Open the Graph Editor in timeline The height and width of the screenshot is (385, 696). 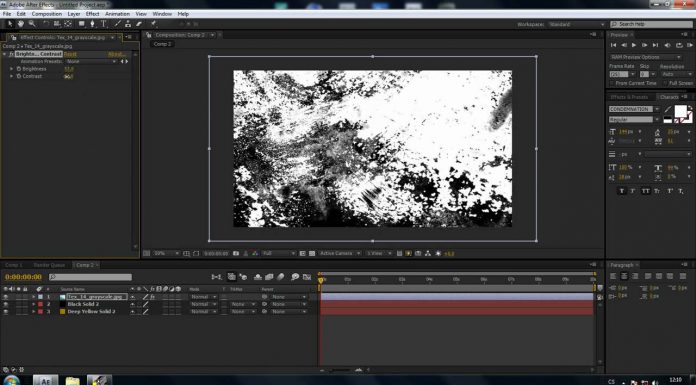pyautogui.click(x=307, y=277)
